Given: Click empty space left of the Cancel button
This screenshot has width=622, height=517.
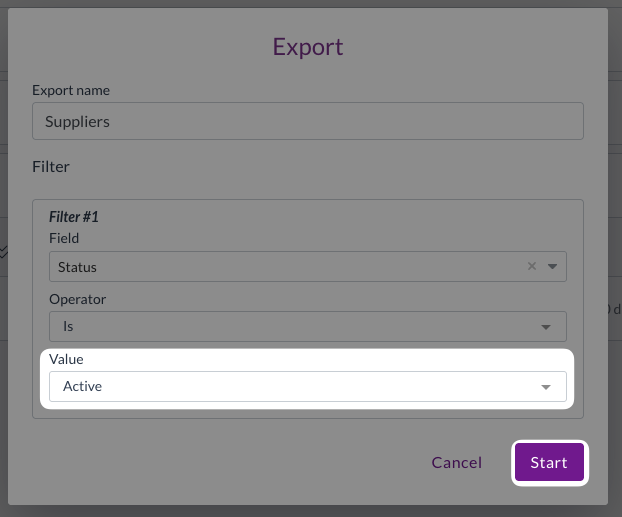Looking at the screenshot, I should pyautogui.click(x=250, y=463).
